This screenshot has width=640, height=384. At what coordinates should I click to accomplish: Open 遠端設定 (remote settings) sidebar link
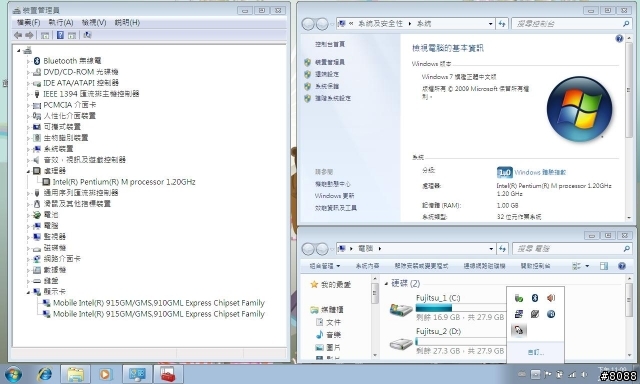click(x=327, y=74)
